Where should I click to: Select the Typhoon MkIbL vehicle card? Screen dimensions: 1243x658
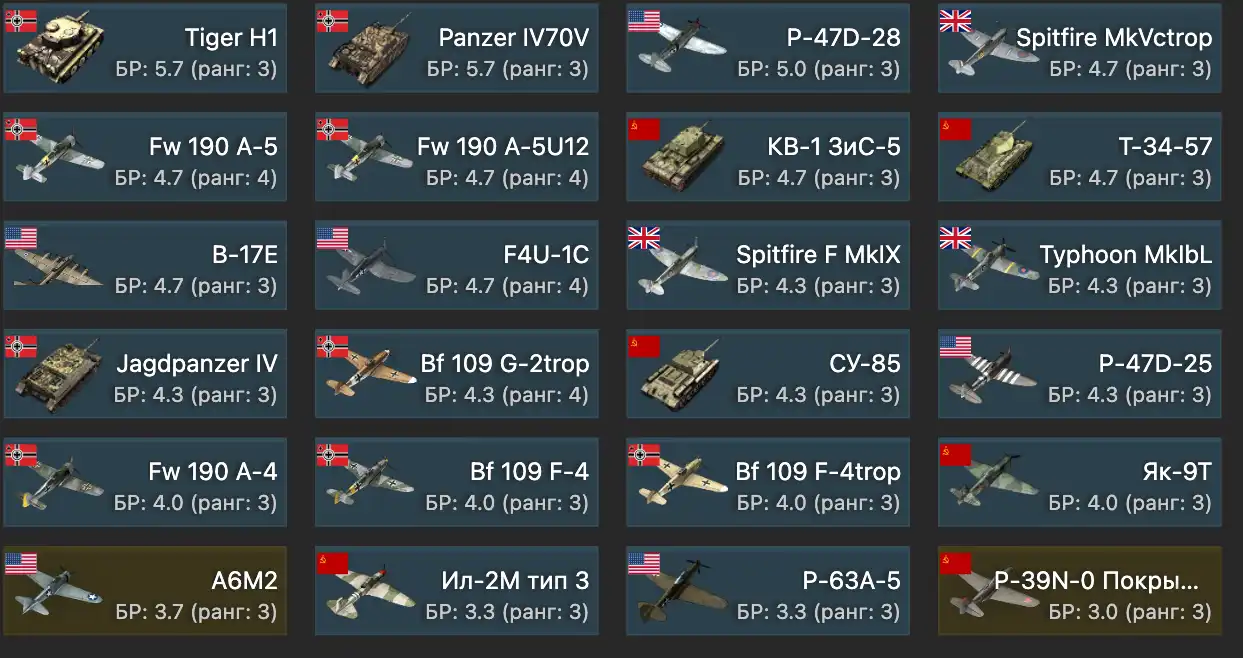[x=1080, y=264]
